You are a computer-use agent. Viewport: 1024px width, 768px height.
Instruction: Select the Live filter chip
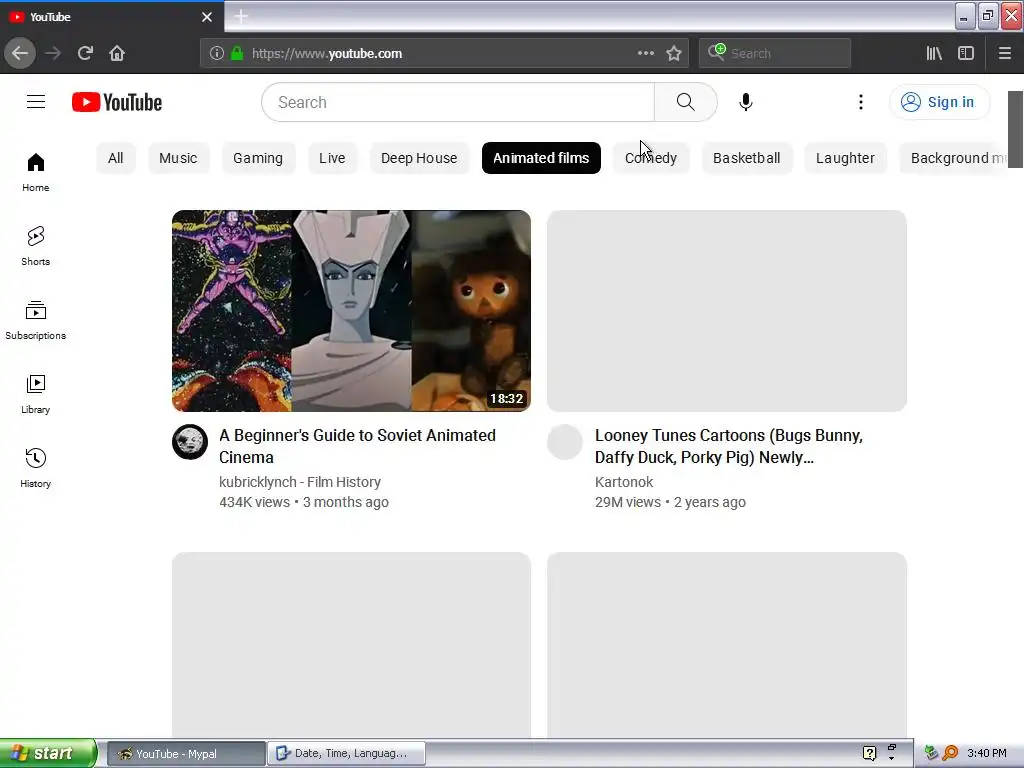332,158
